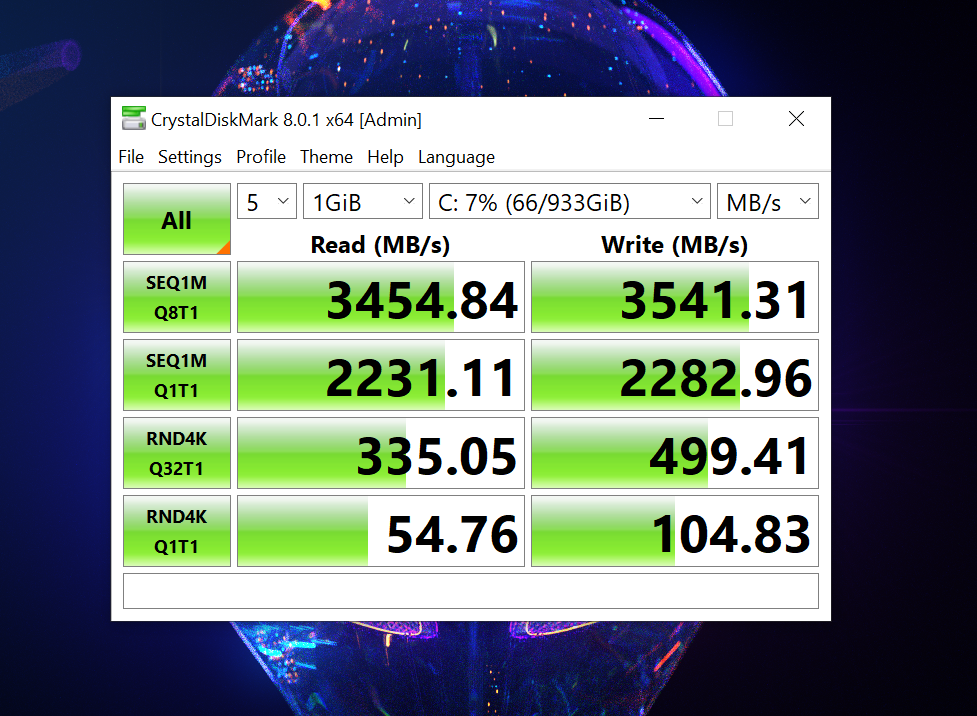Open the C: drive selection dropdown

570,201
